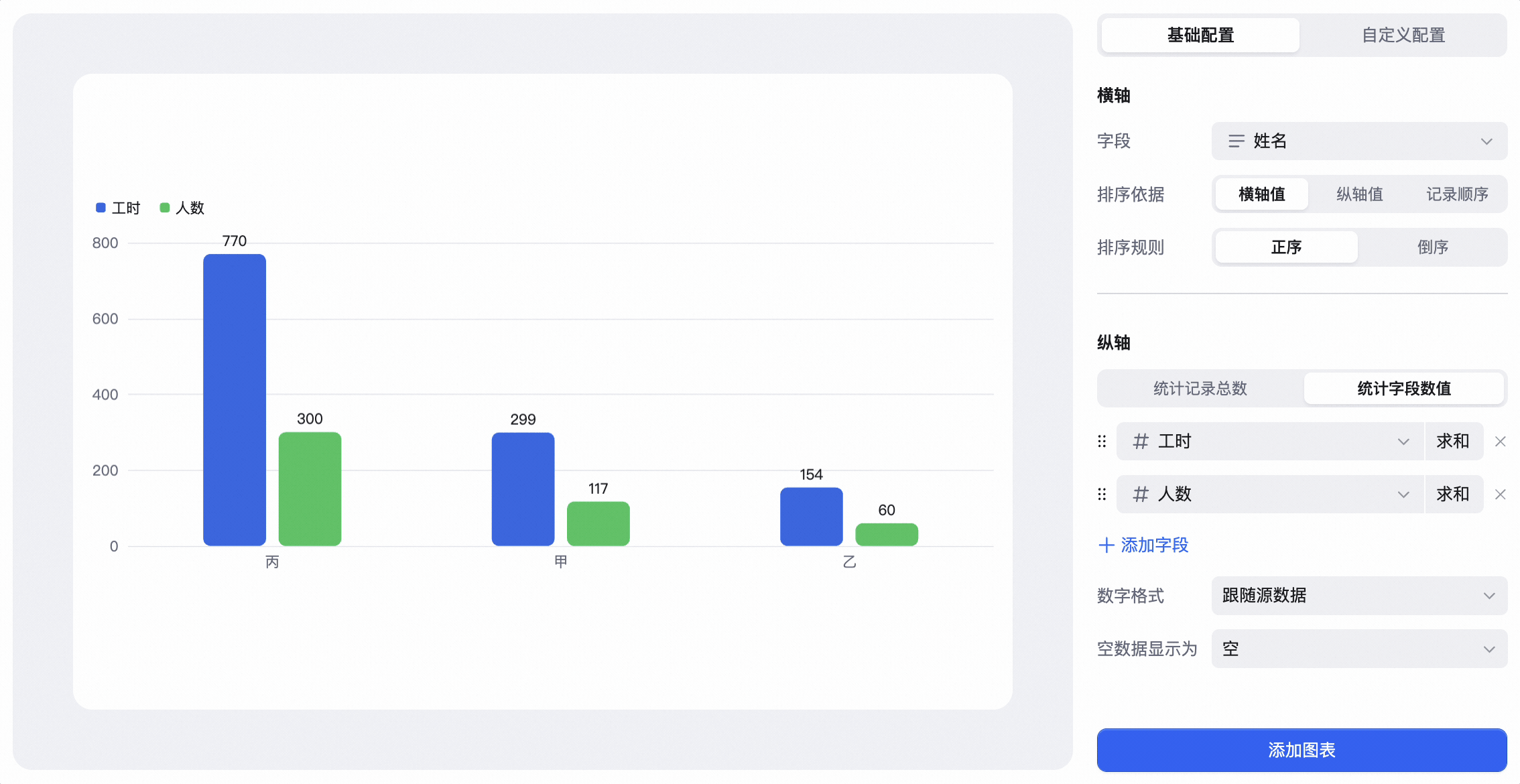Click the 770 blue bar for 丙

[x=235, y=400]
